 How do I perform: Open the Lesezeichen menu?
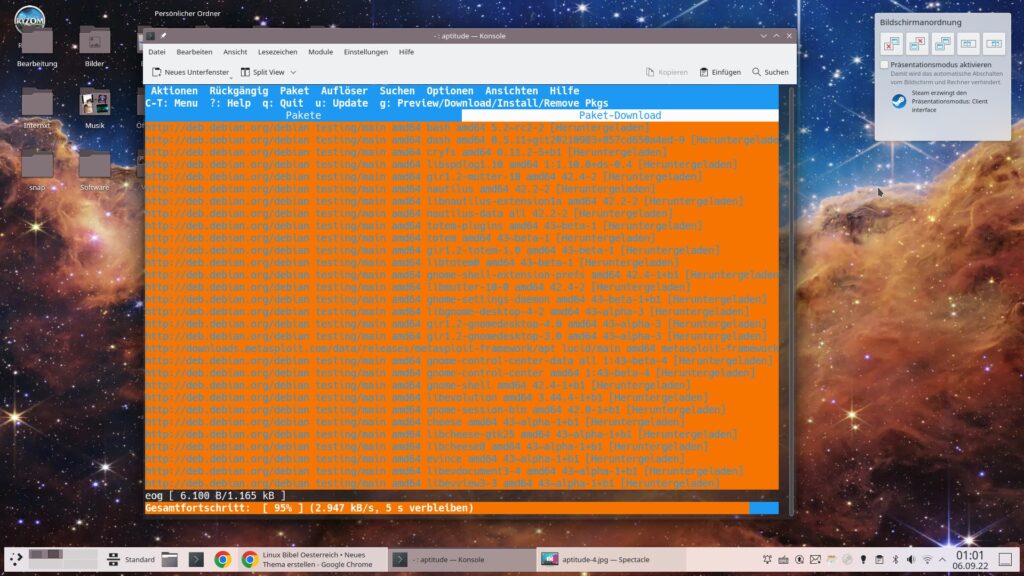click(x=278, y=52)
